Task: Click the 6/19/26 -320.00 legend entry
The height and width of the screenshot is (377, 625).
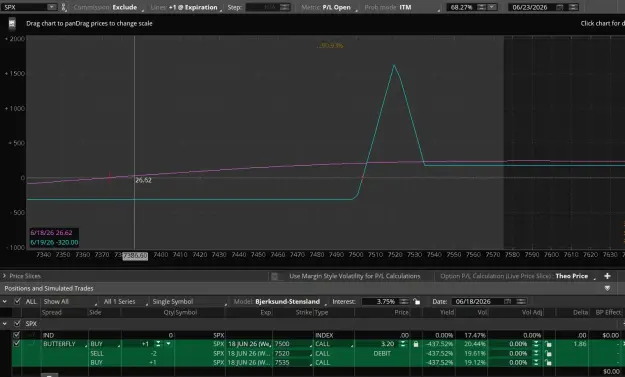Action: (54, 242)
